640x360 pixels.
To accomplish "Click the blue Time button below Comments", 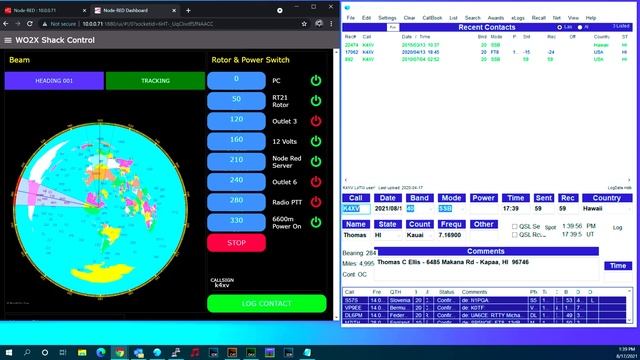I will point(618,266).
